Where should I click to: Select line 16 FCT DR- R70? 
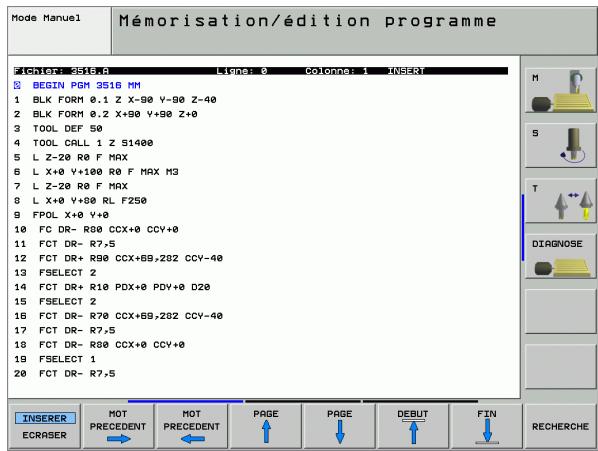coord(118,316)
